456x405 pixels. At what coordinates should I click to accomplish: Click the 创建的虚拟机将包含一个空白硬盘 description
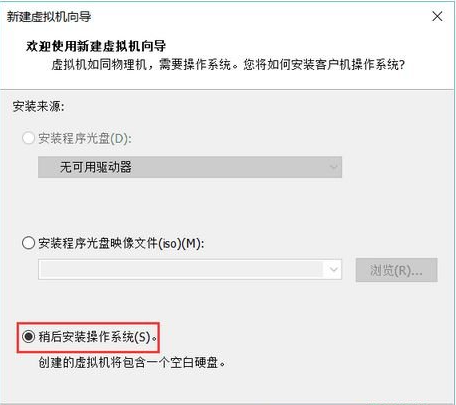tap(132, 362)
